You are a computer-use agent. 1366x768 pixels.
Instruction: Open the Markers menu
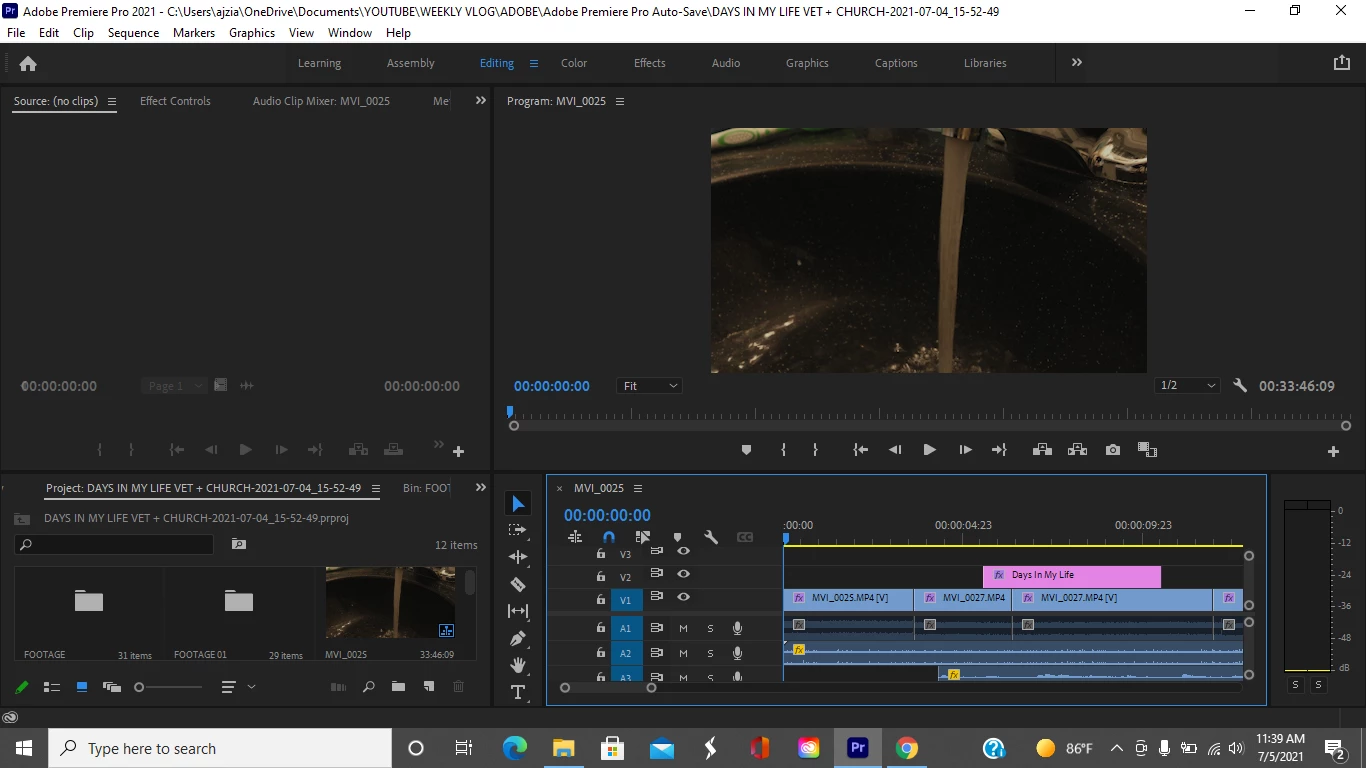point(194,33)
